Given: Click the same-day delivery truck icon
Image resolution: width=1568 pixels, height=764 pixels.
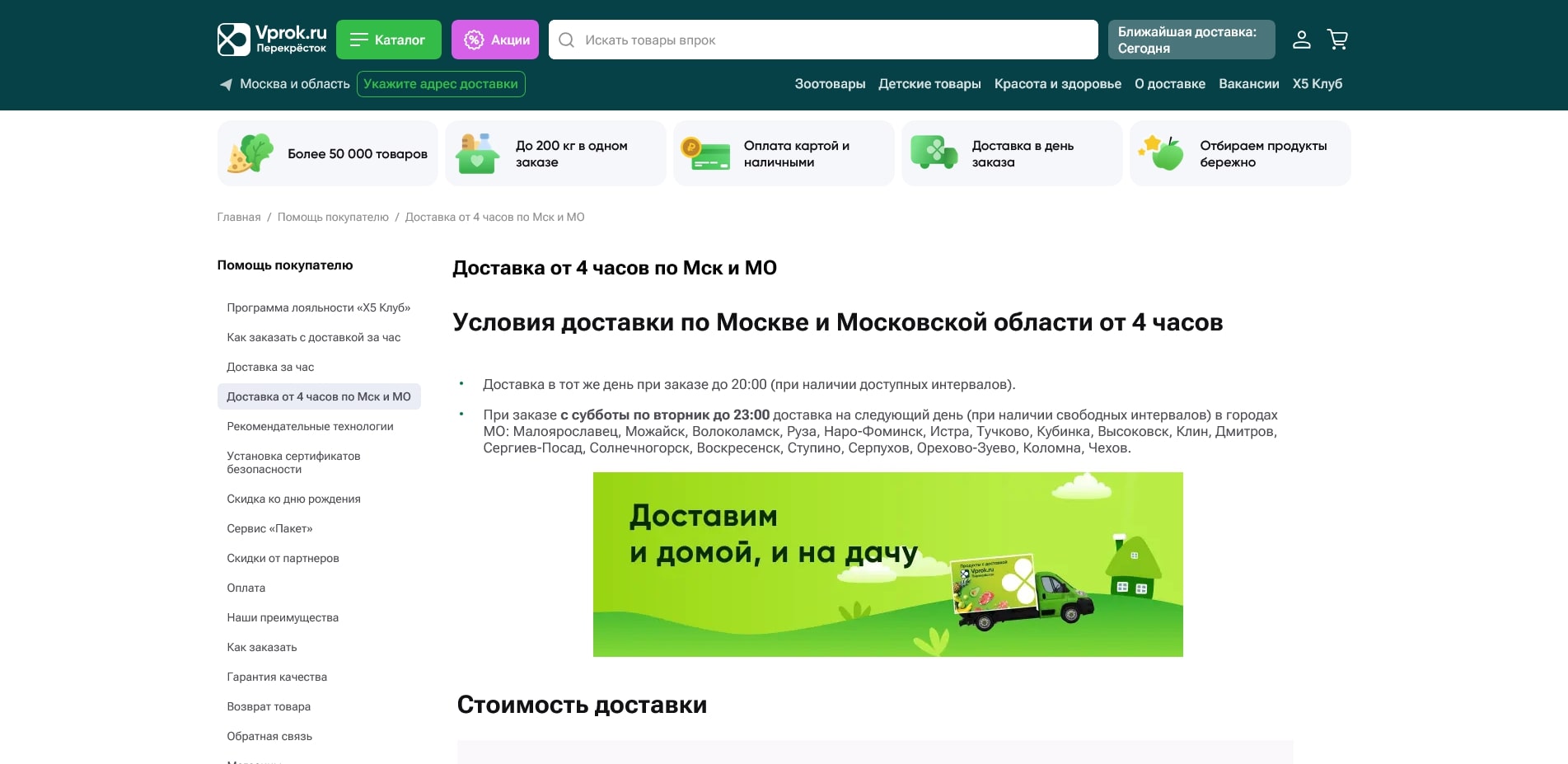Looking at the screenshot, I should 934,152.
